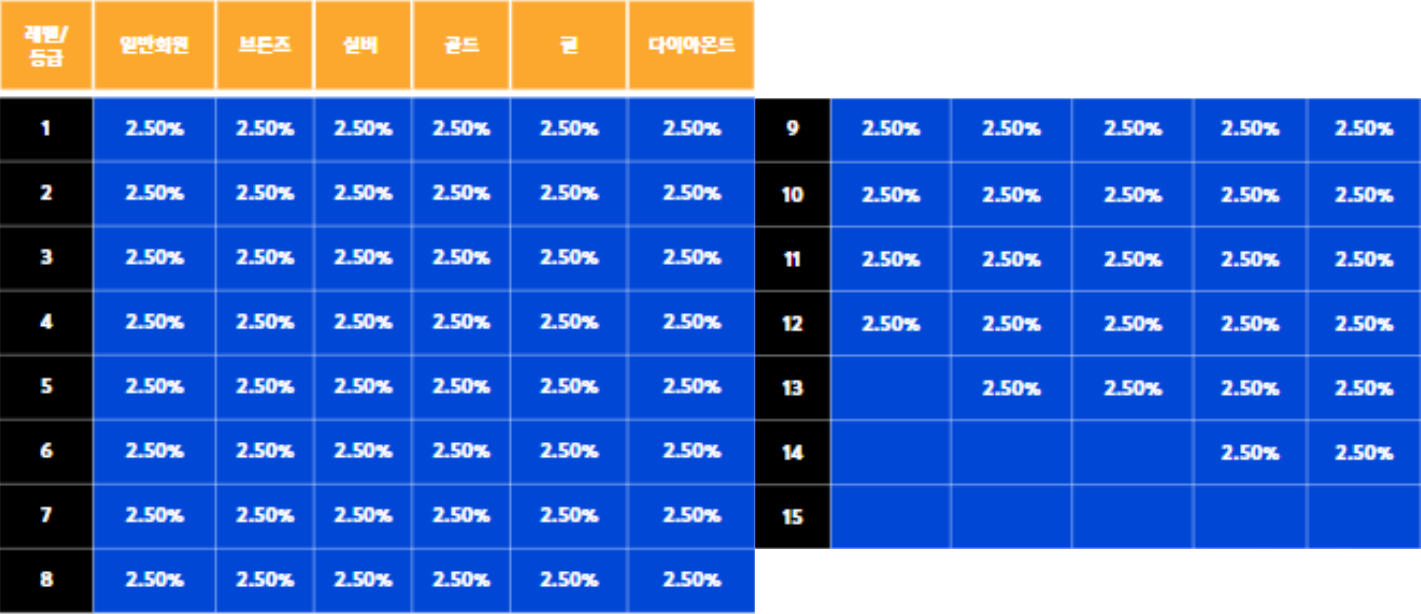This screenshot has height=614, width=1421.
Task: Click the 골드 column header
Action: [x=461, y=45]
